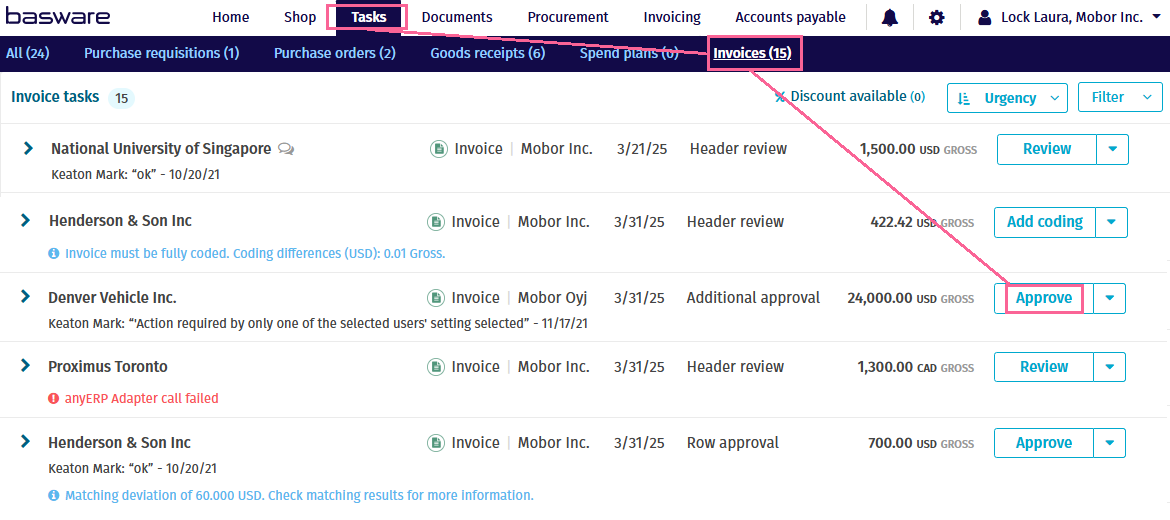
Task: Expand Henderson & Son Inc 422.42 row
Action: pyautogui.click(x=25, y=220)
